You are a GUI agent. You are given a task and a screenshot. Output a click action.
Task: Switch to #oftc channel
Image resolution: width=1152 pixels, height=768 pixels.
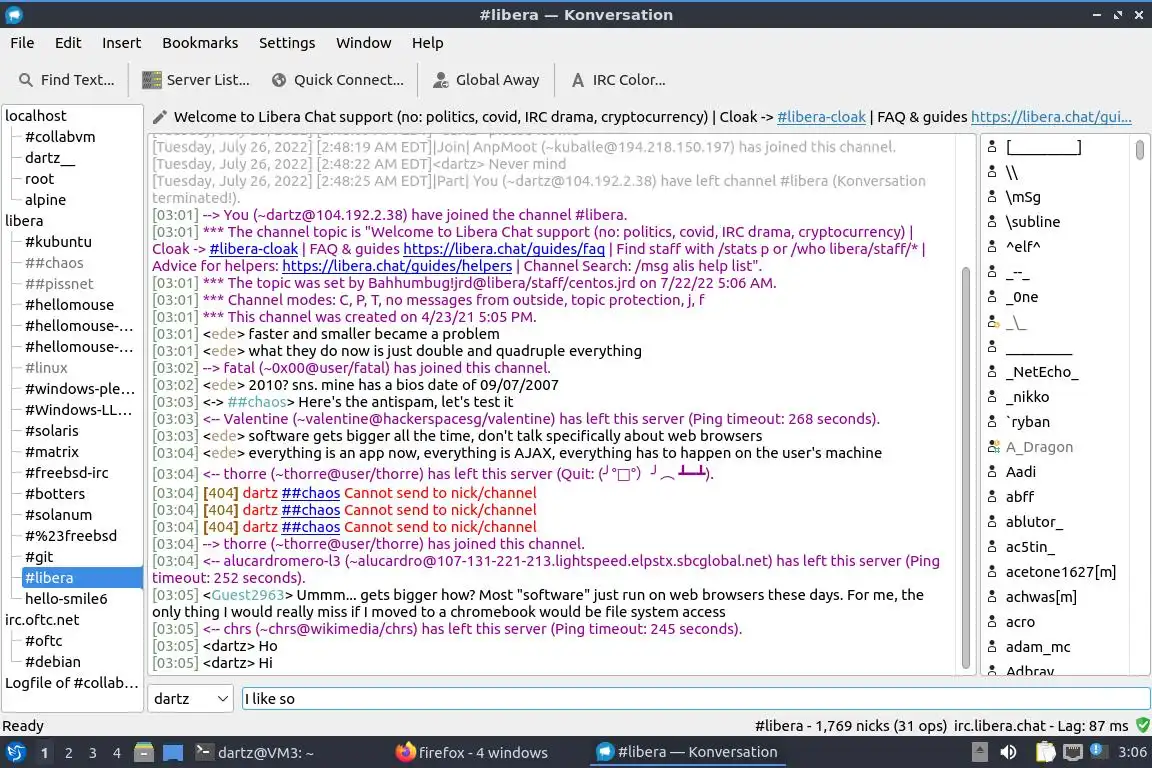(43, 641)
